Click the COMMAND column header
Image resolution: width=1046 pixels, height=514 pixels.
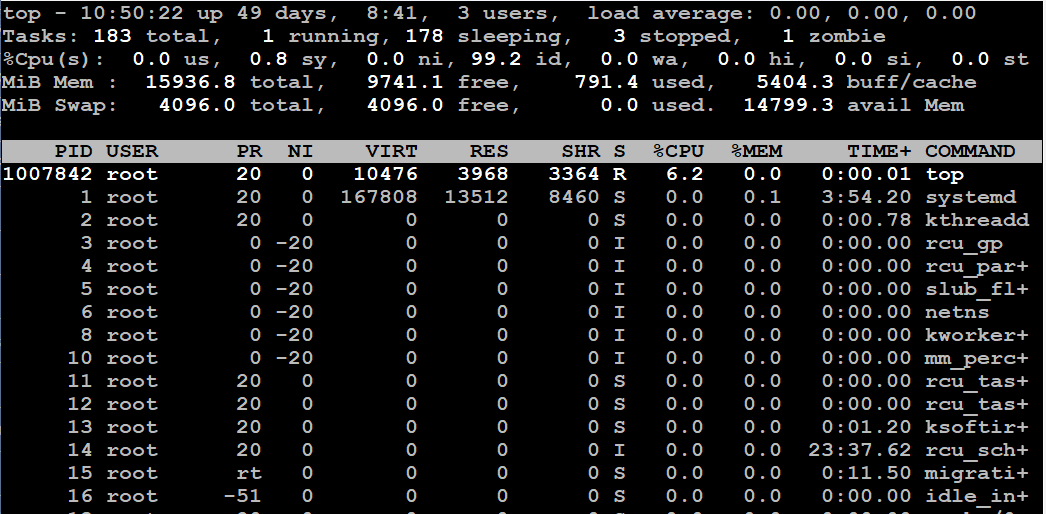[970, 151]
